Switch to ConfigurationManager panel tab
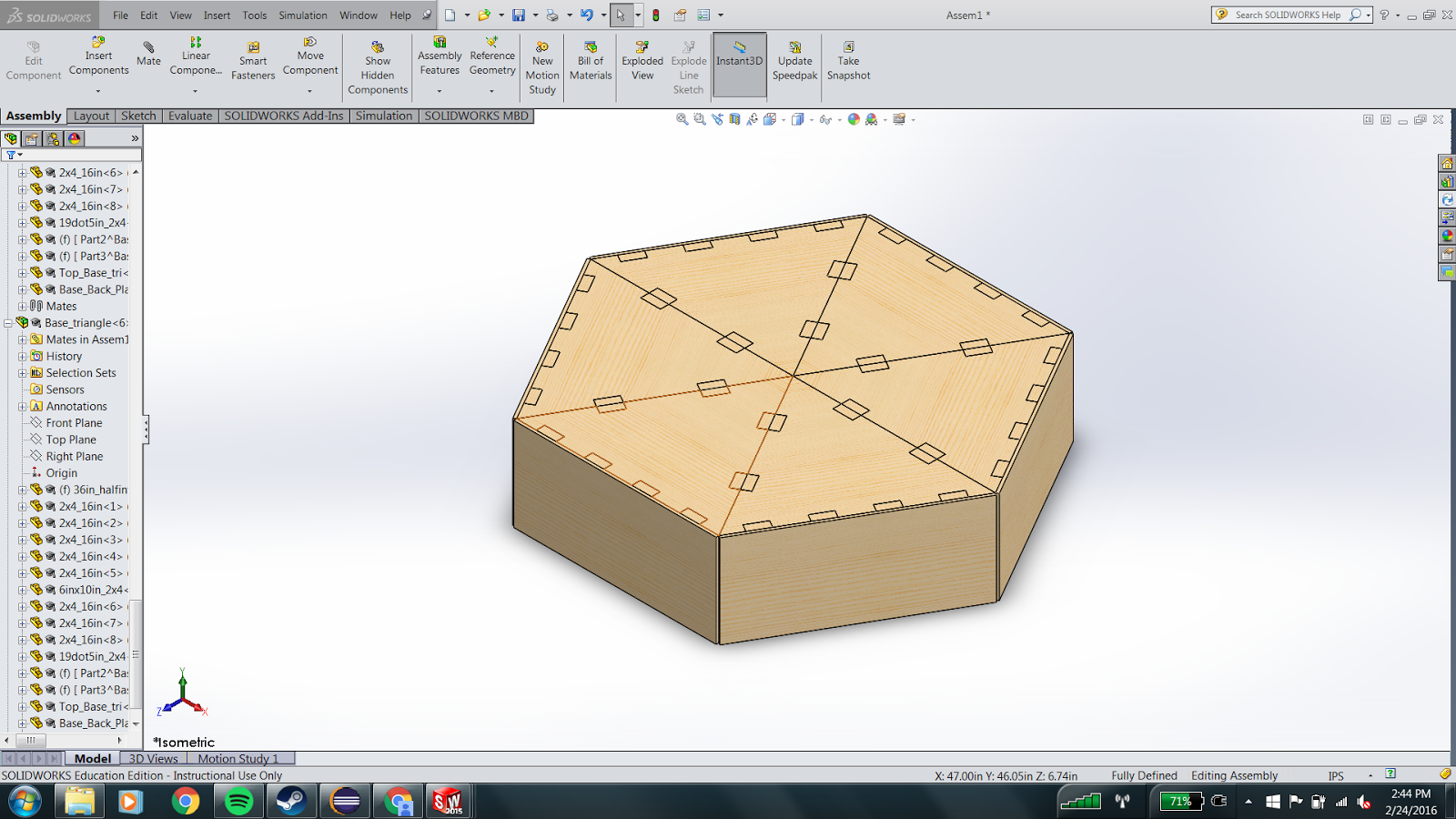 (x=53, y=138)
